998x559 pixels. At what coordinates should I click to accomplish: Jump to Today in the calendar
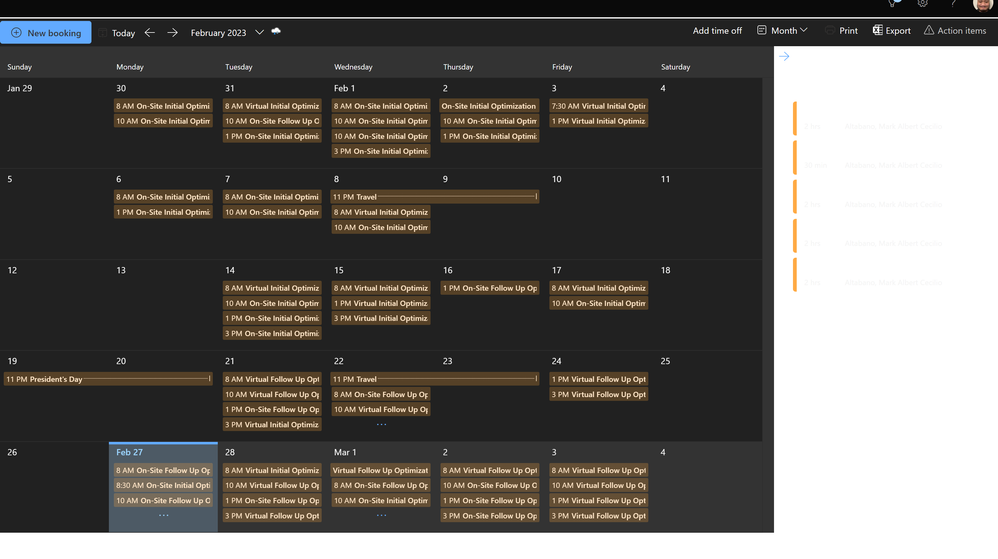(x=117, y=32)
